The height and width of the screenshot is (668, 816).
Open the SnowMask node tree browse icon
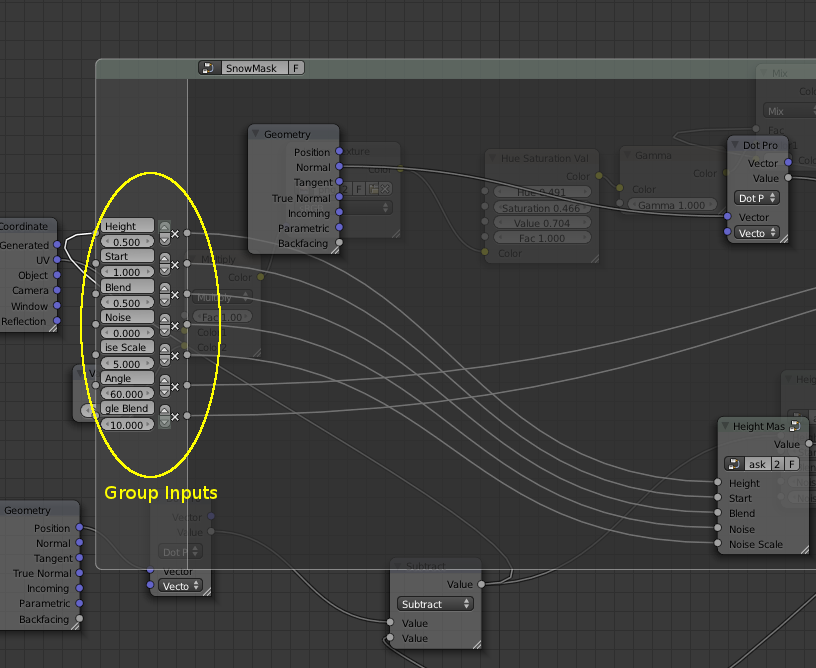point(209,68)
